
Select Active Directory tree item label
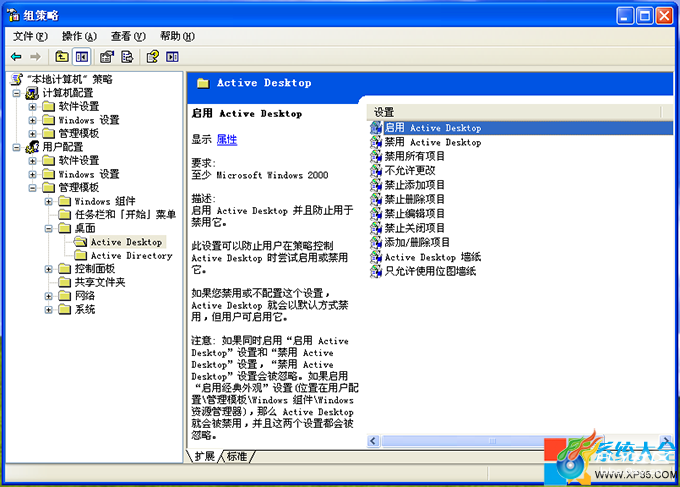pyautogui.click(x=131, y=255)
